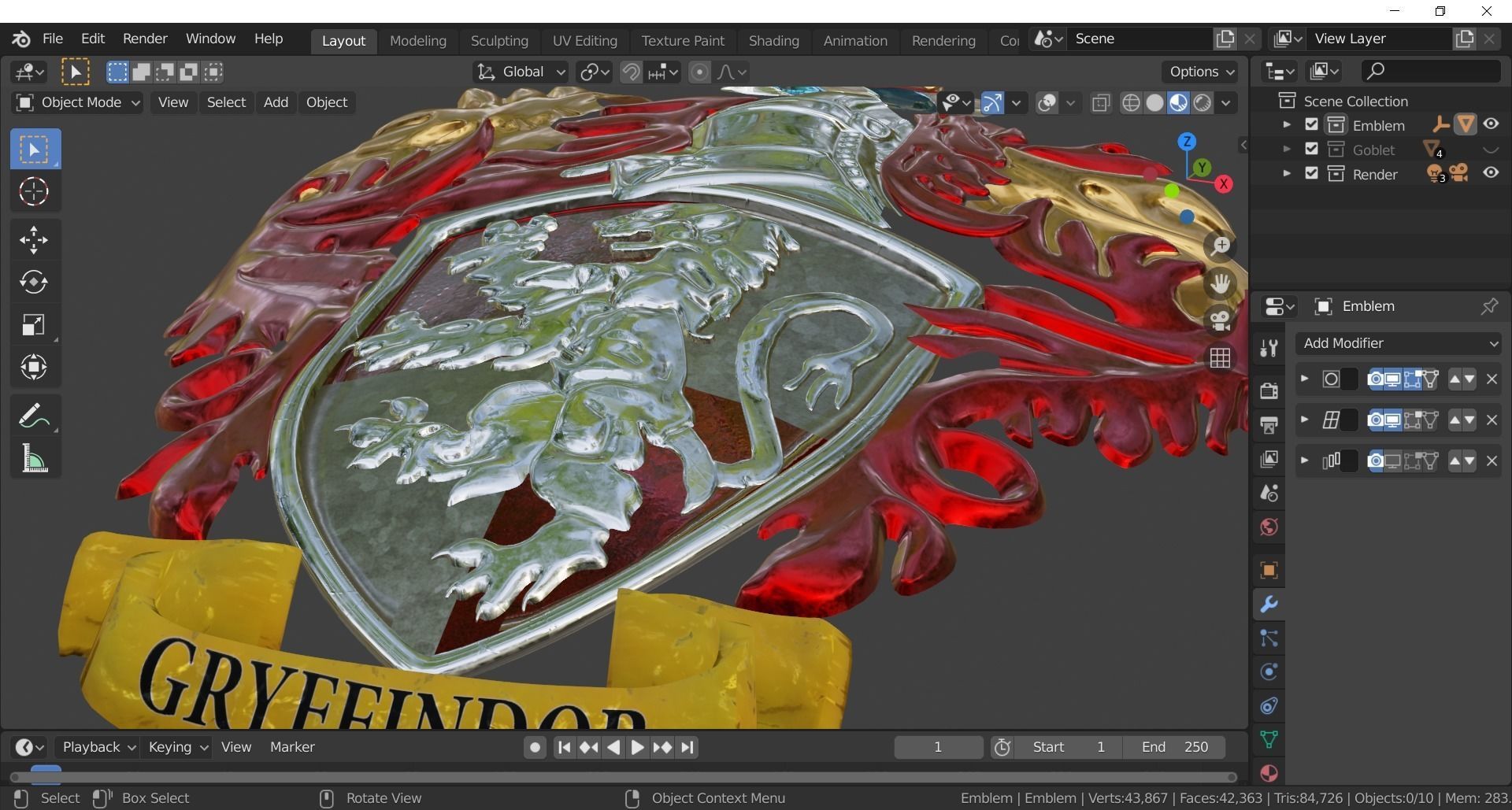Open the Object Constraints properties tab
Image resolution: width=1512 pixels, height=810 pixels.
(1269, 706)
